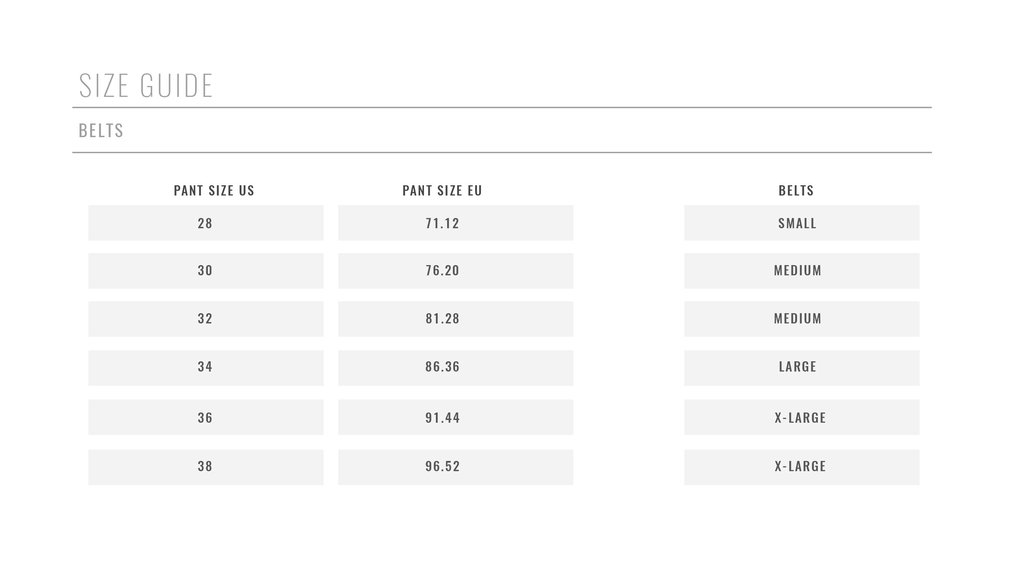Select the US pant size 28 cell
1024x580 pixels.
[206, 223]
